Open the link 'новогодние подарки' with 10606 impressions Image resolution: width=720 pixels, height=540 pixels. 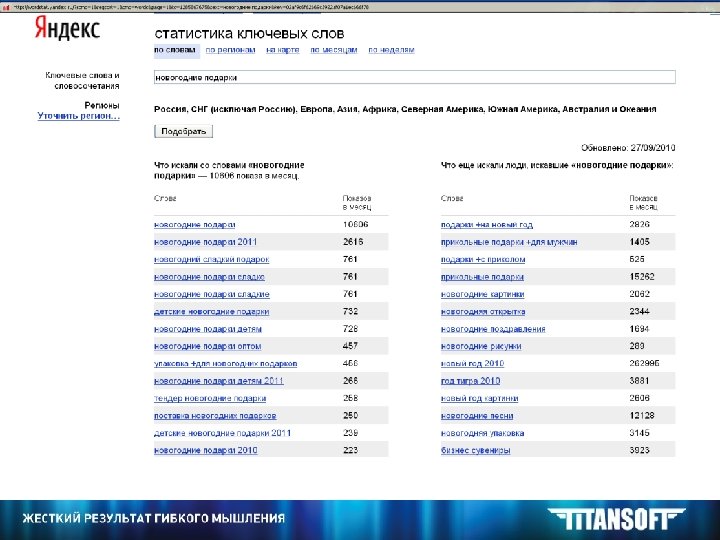pos(195,225)
